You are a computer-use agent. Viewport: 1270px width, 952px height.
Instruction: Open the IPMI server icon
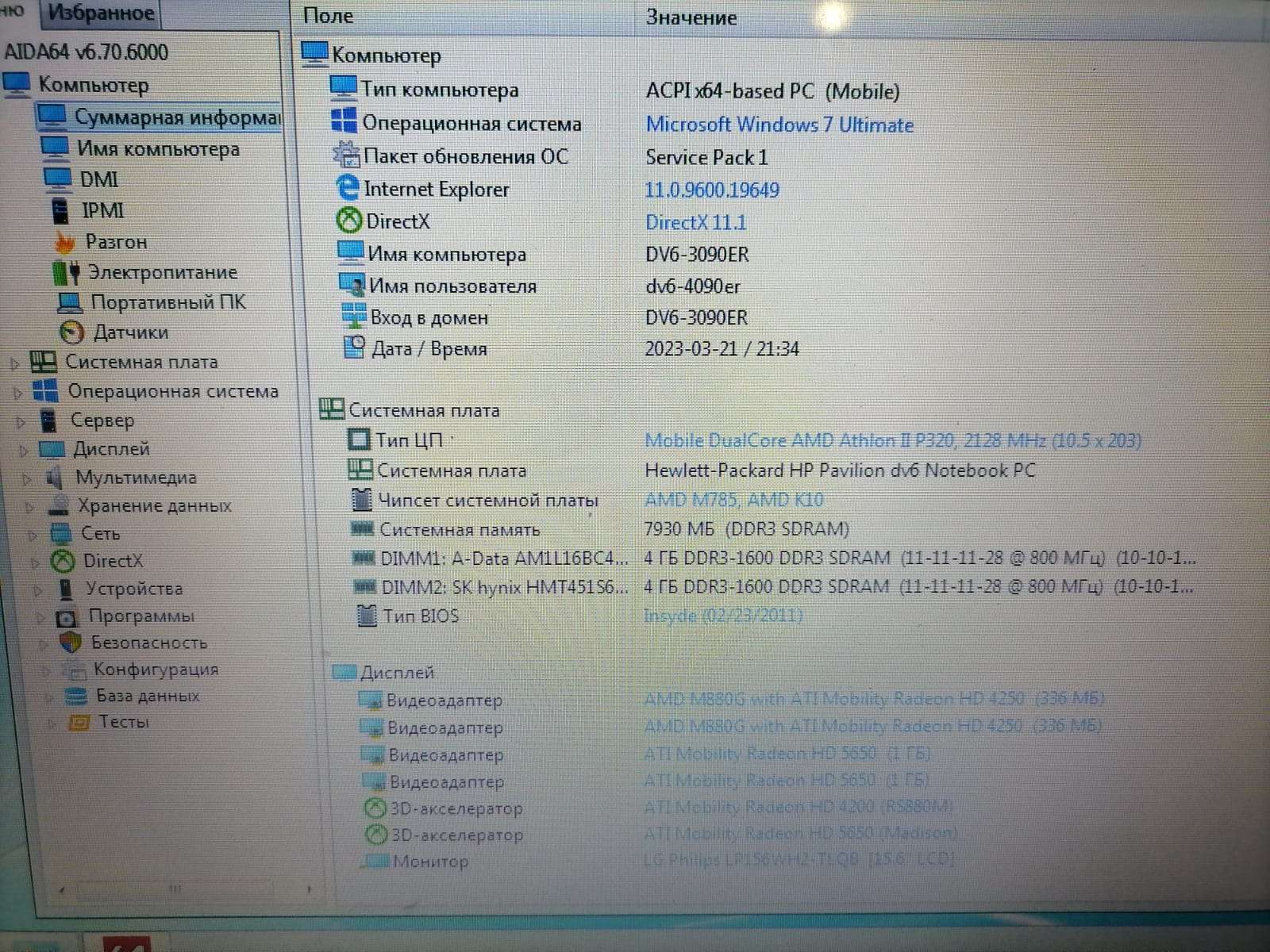click(x=60, y=210)
